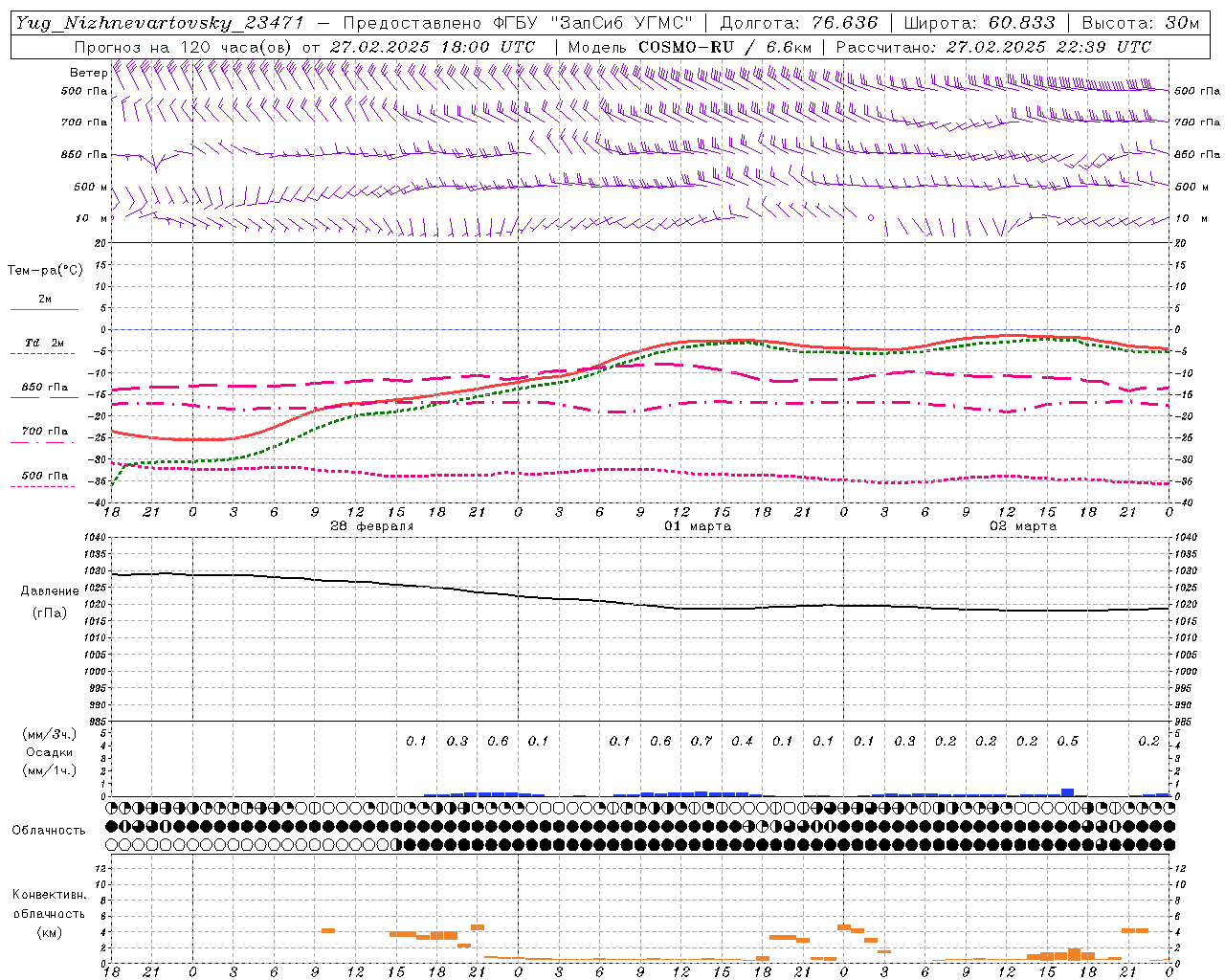Click the Облачность cloud cover label
Viewport: 1225px width, 980px height.
point(49,830)
